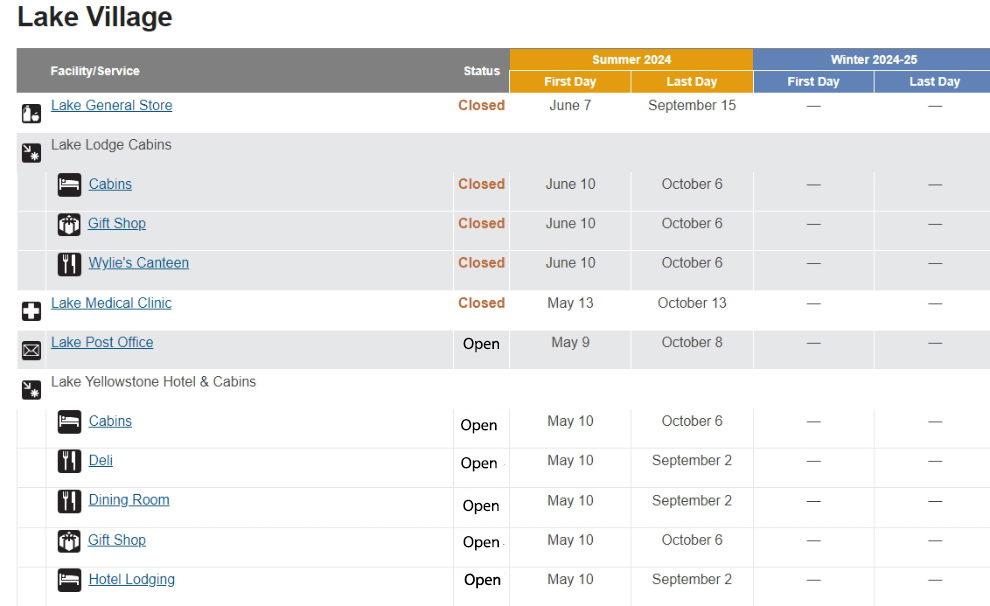Visit the Lake Medical Clinic link
This screenshot has width=990, height=606.
(111, 303)
